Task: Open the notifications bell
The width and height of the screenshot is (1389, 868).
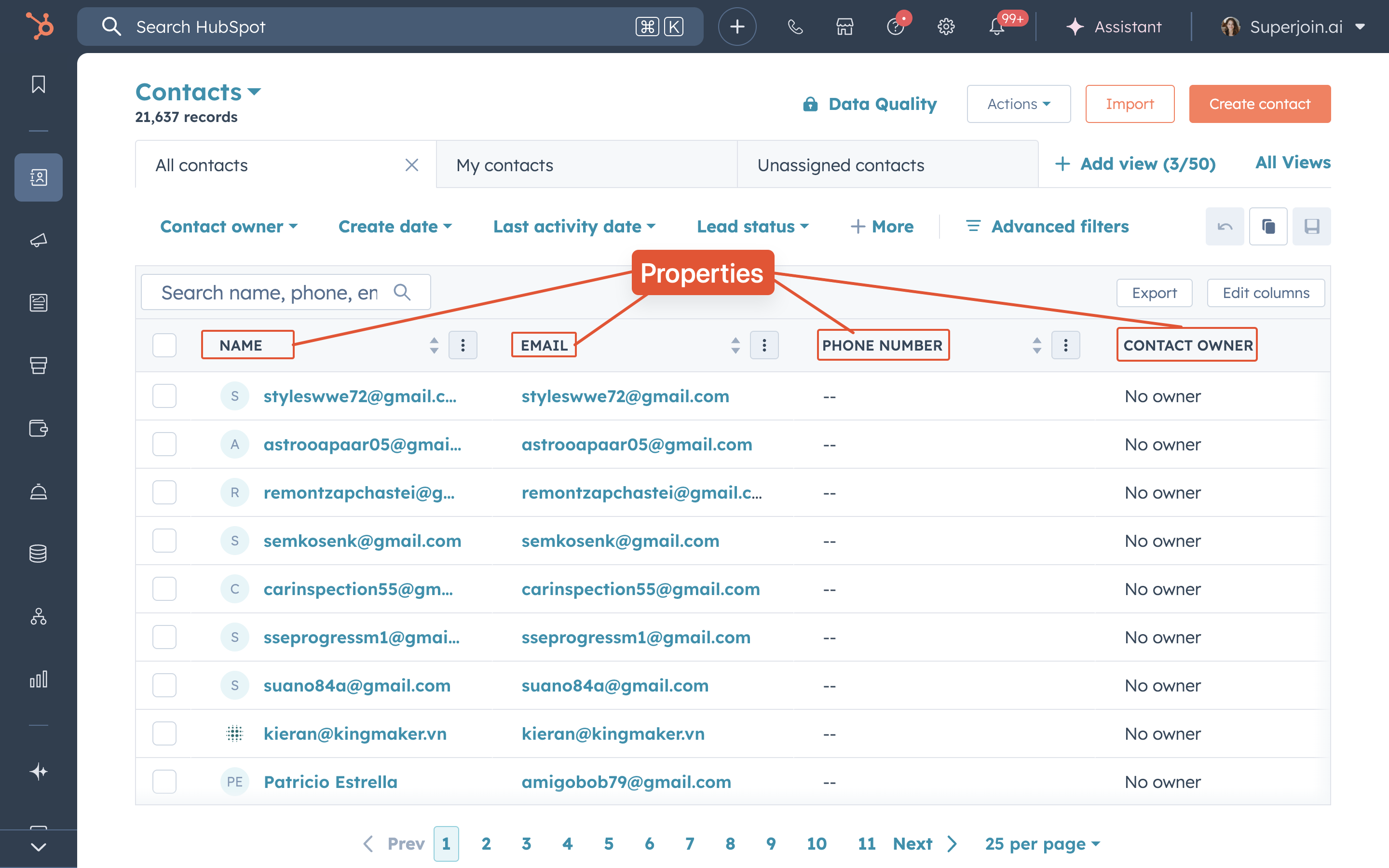Action: click(x=997, y=27)
